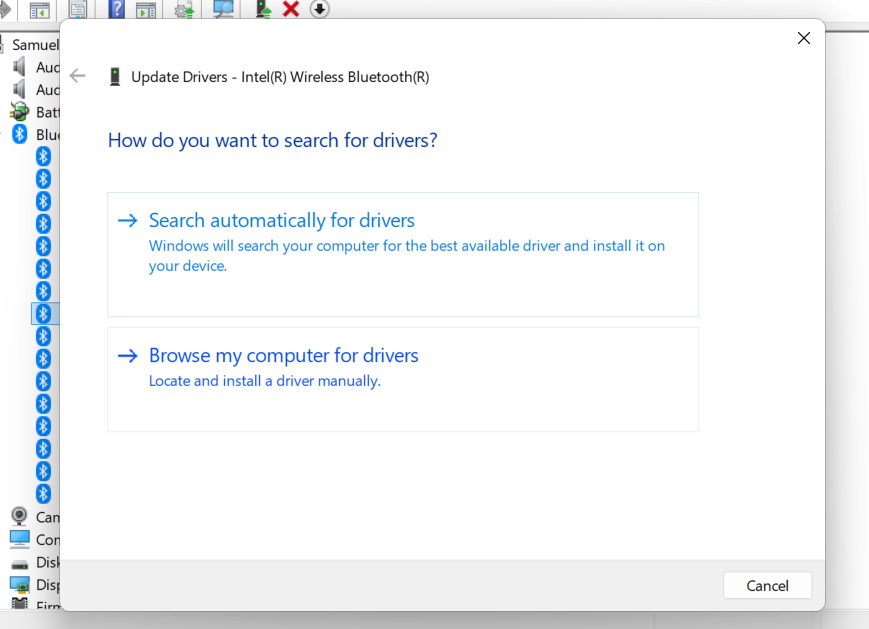
Task: Click the Bluetooth category icon in tree
Action: [x=20, y=134]
